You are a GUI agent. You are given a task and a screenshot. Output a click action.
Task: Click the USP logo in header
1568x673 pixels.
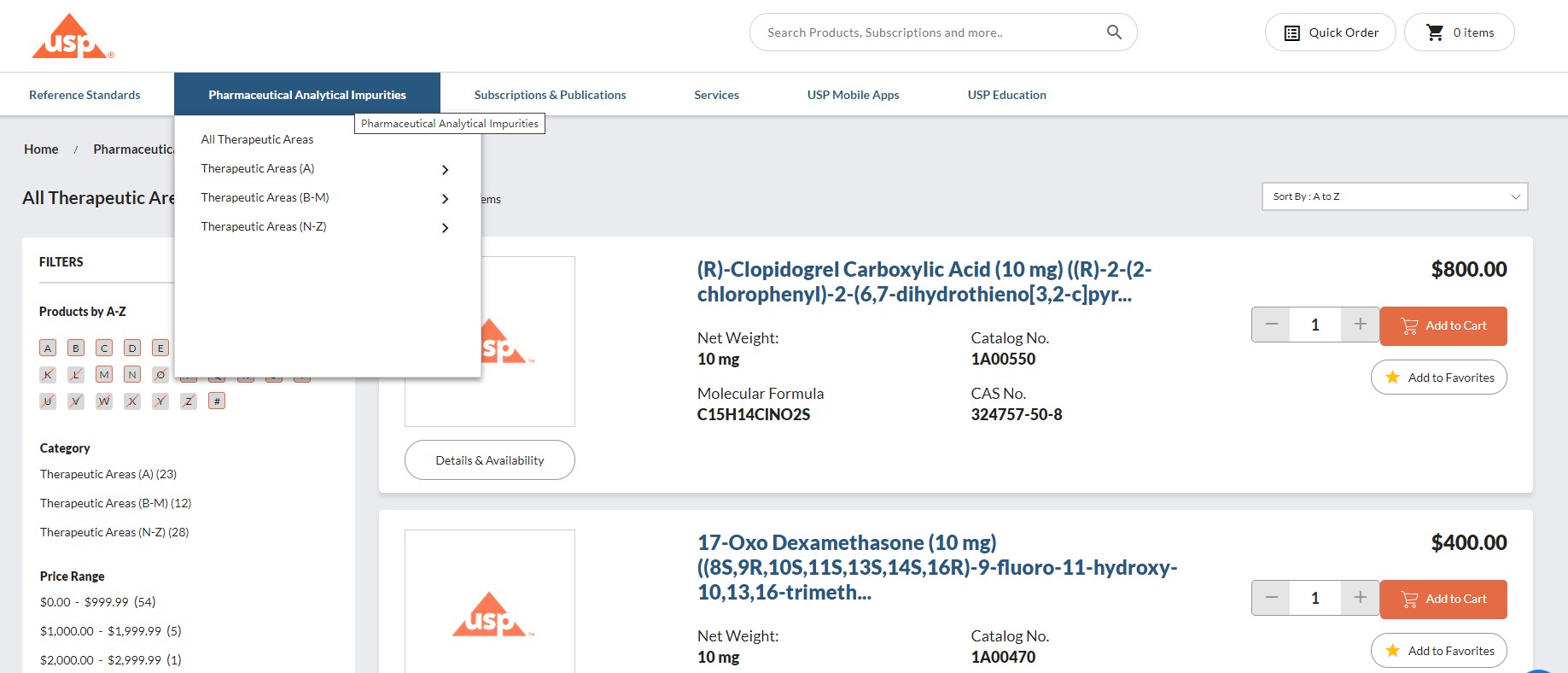point(73,36)
